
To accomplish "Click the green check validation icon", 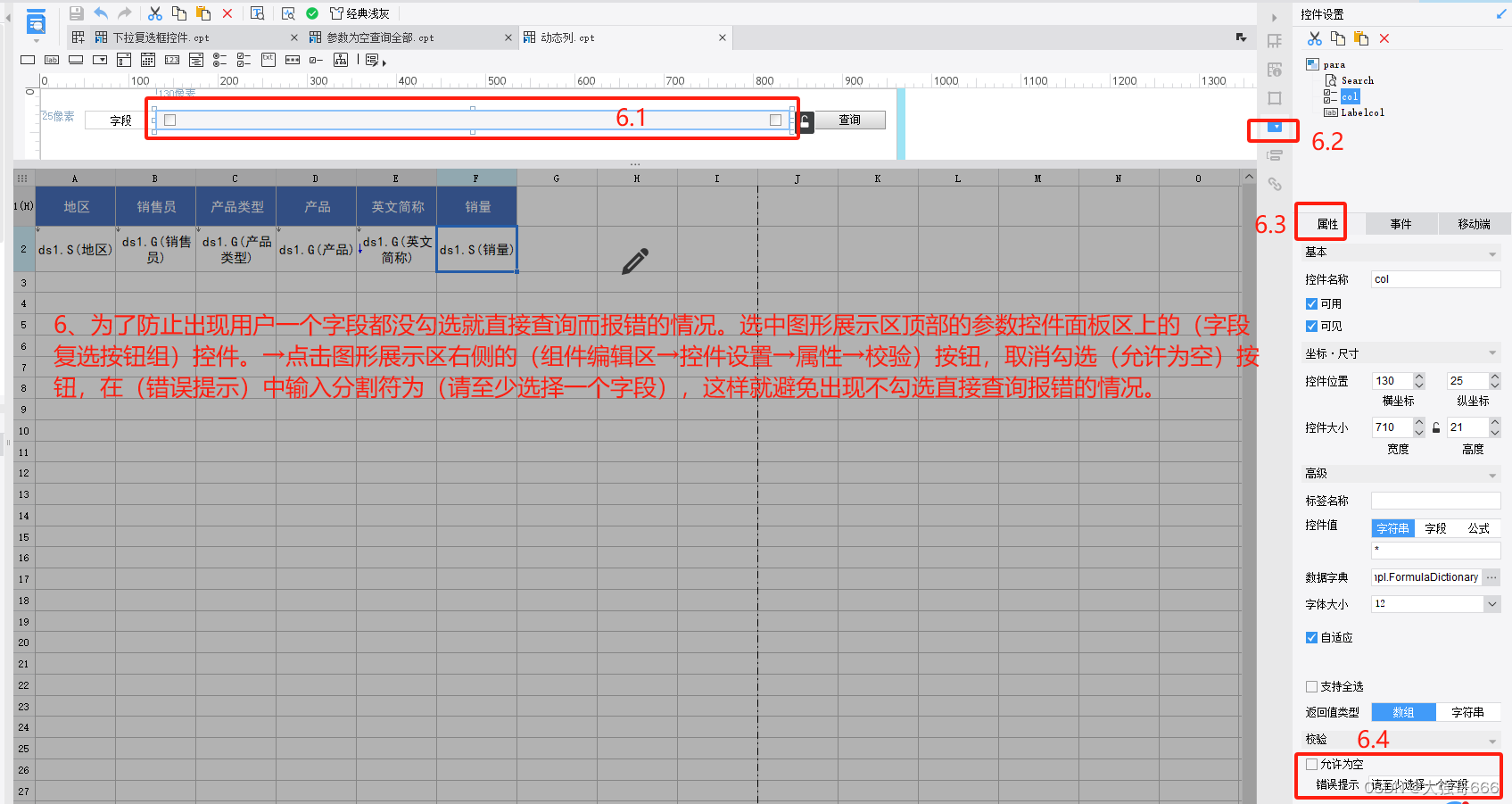I will 312,13.
